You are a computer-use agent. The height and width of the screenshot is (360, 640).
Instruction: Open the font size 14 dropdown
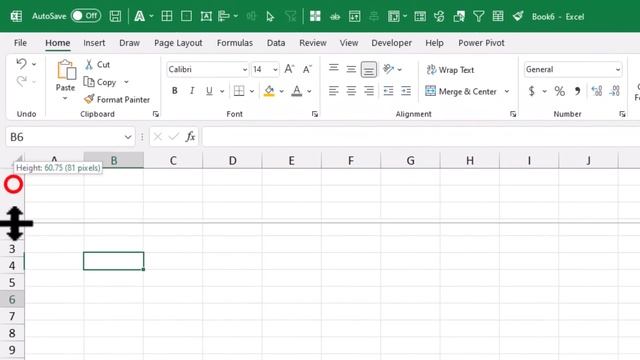[275, 70]
